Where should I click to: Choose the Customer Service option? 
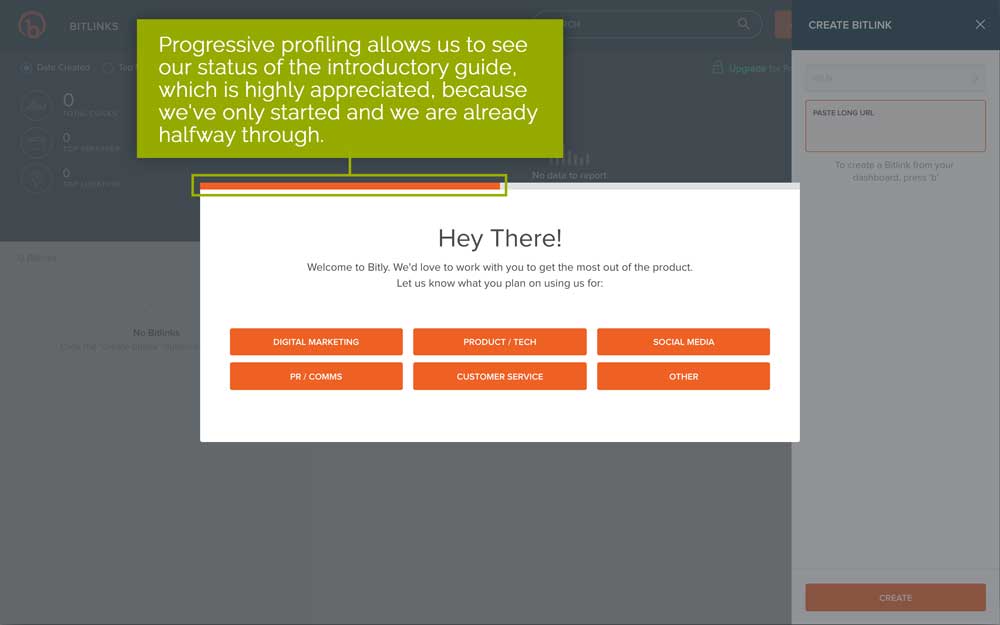coord(499,376)
